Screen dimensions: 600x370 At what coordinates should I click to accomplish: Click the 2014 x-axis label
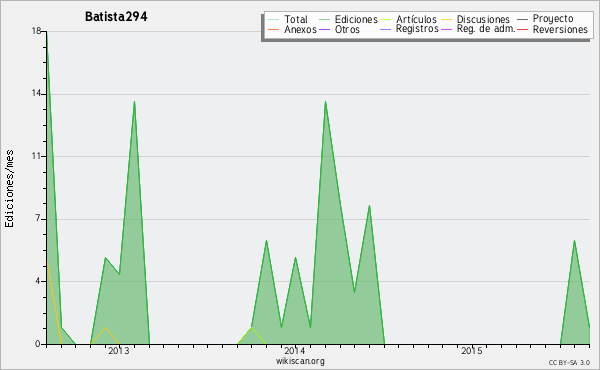point(295,350)
